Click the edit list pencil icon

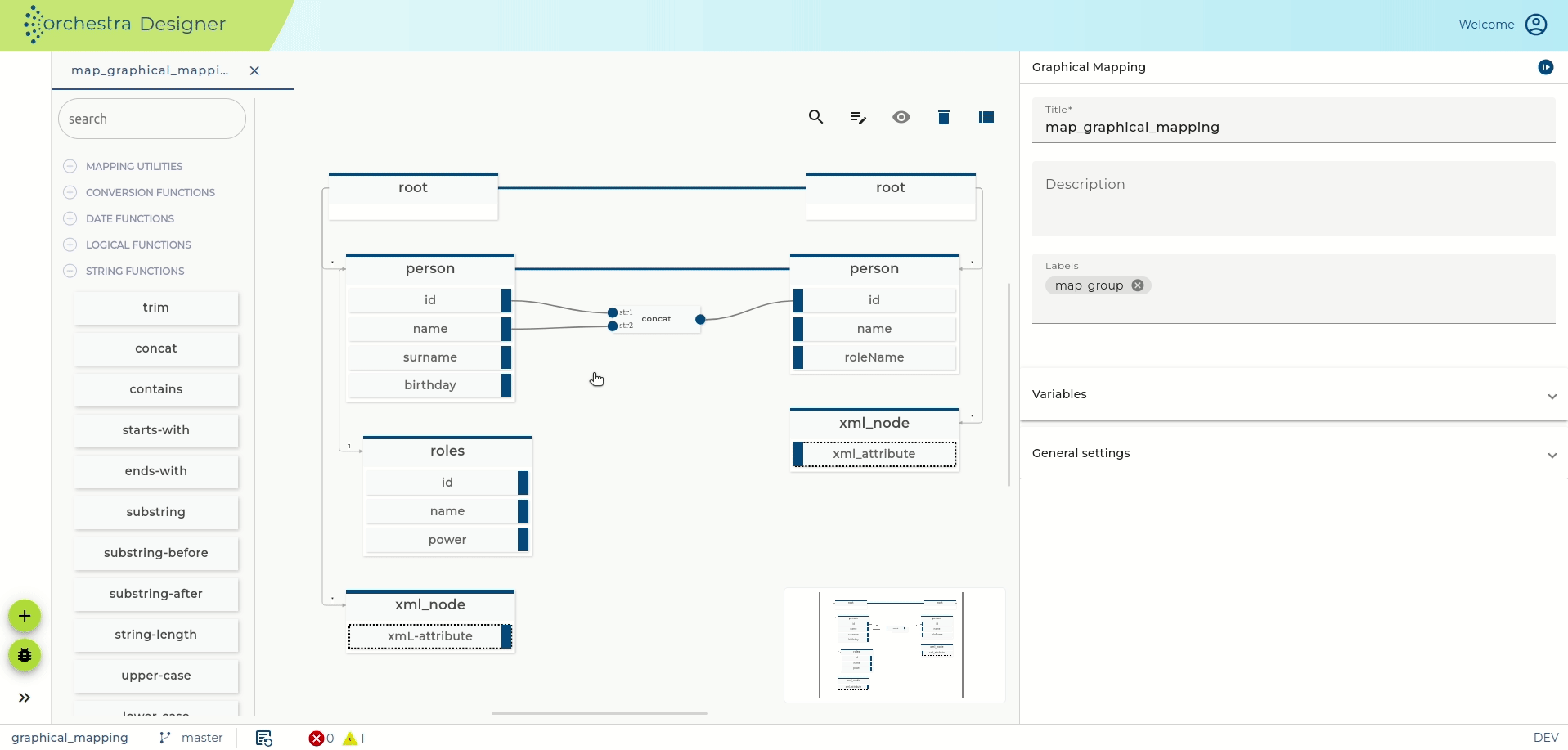[858, 118]
